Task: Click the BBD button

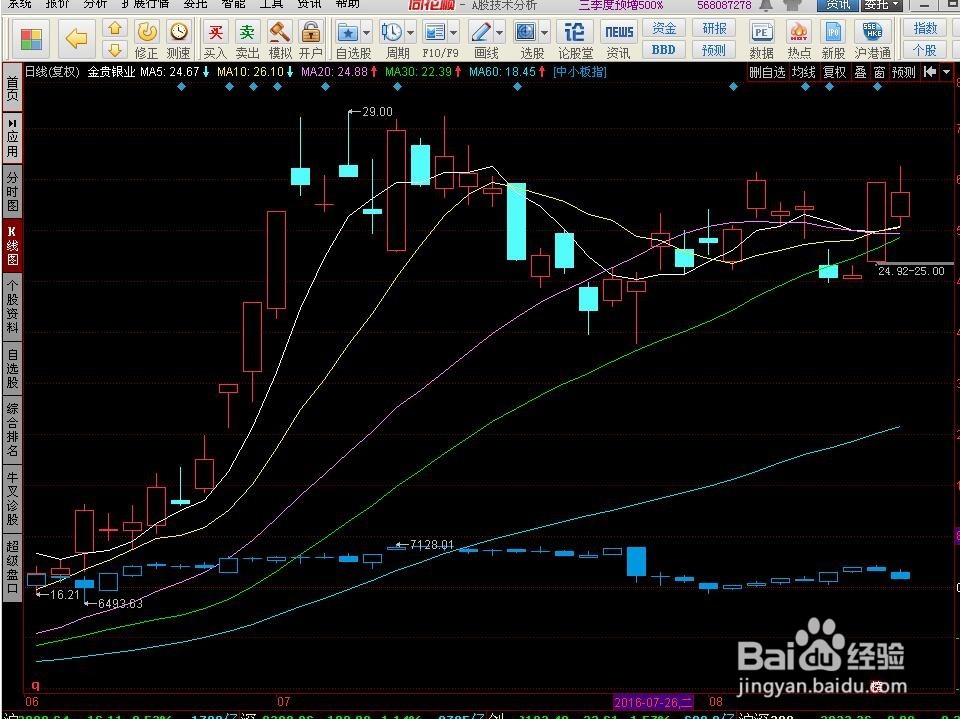Action: [x=664, y=50]
